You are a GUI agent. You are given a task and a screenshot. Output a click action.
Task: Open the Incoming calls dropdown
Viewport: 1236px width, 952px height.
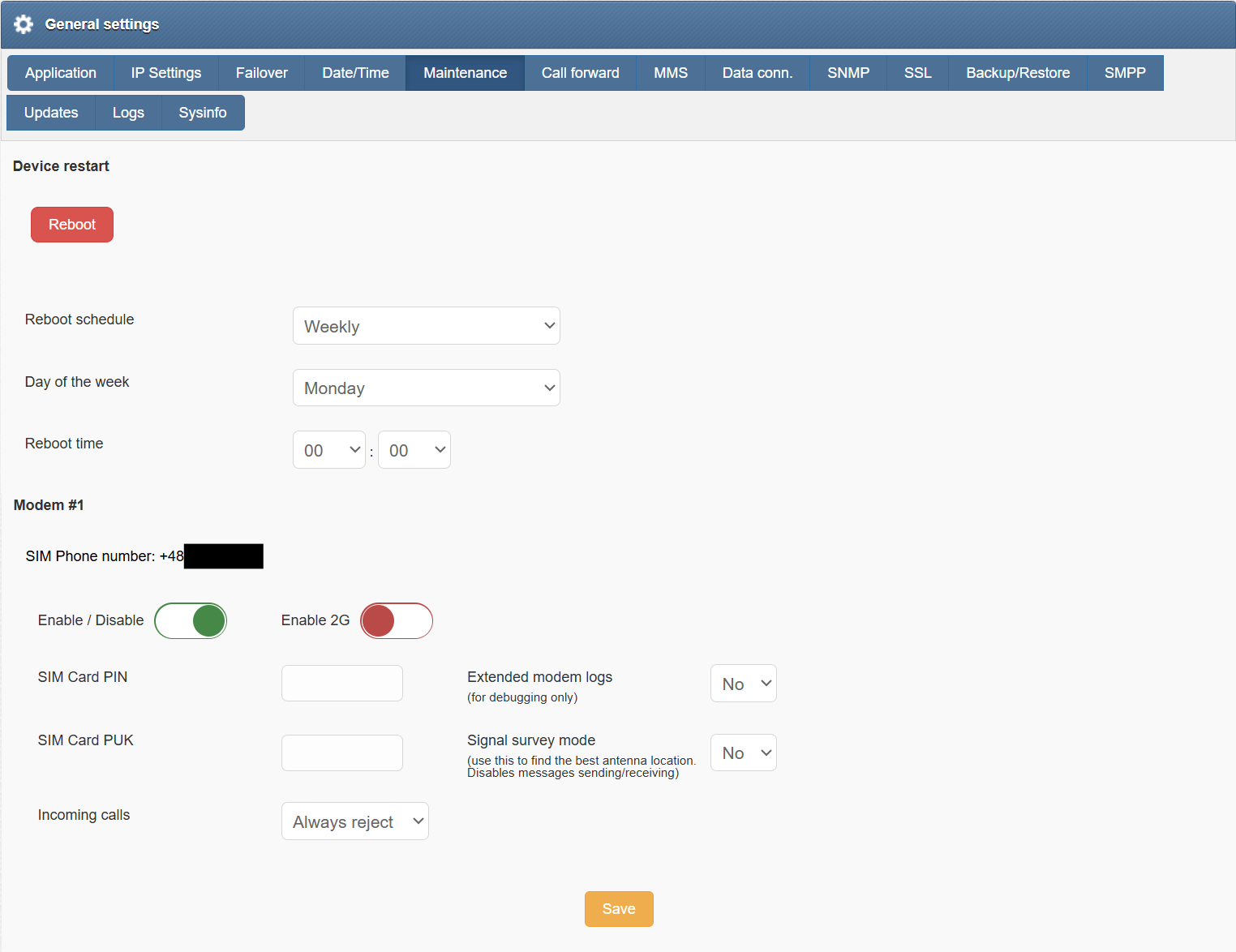[x=355, y=821]
